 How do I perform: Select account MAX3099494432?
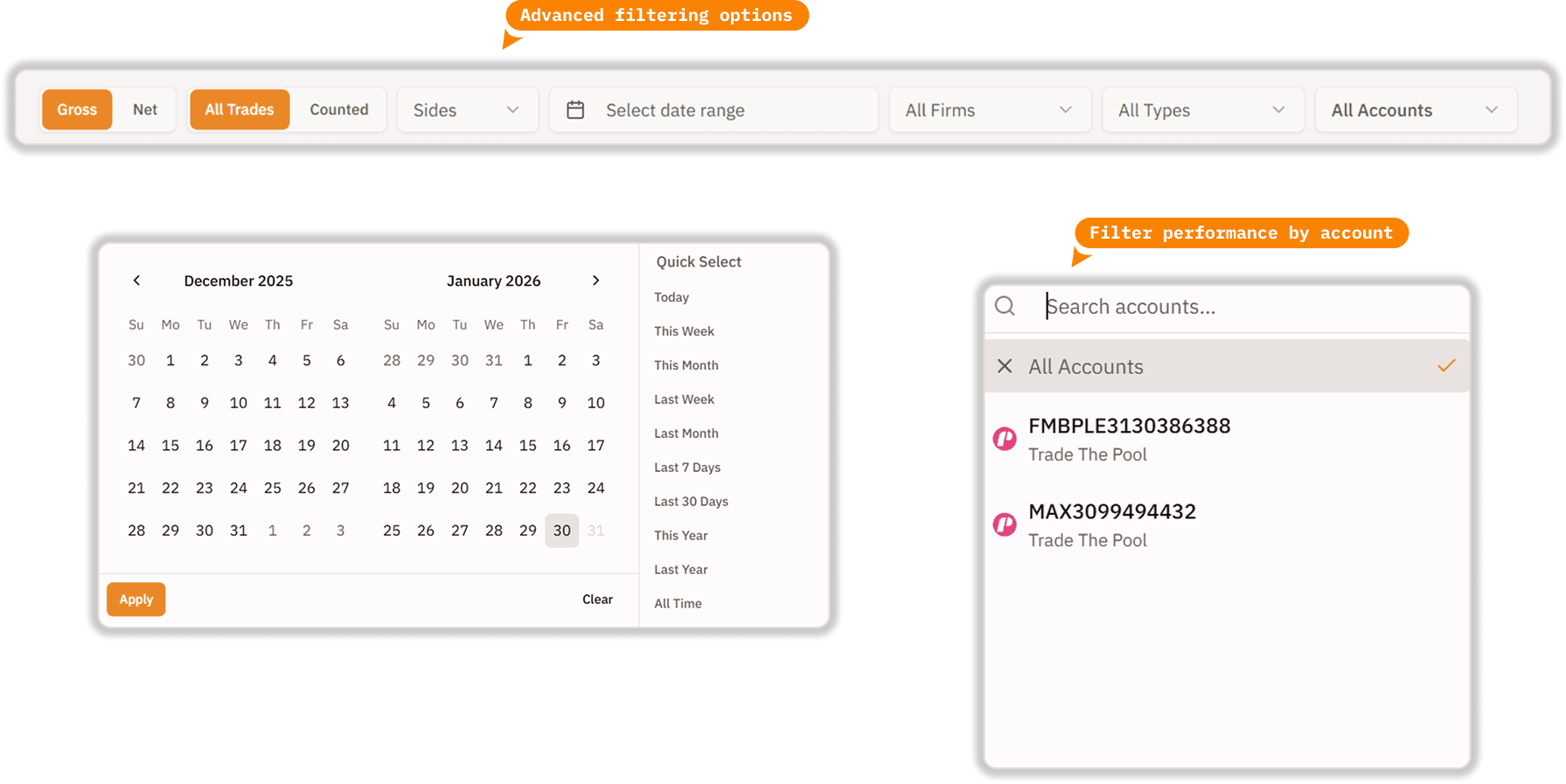coord(1227,525)
